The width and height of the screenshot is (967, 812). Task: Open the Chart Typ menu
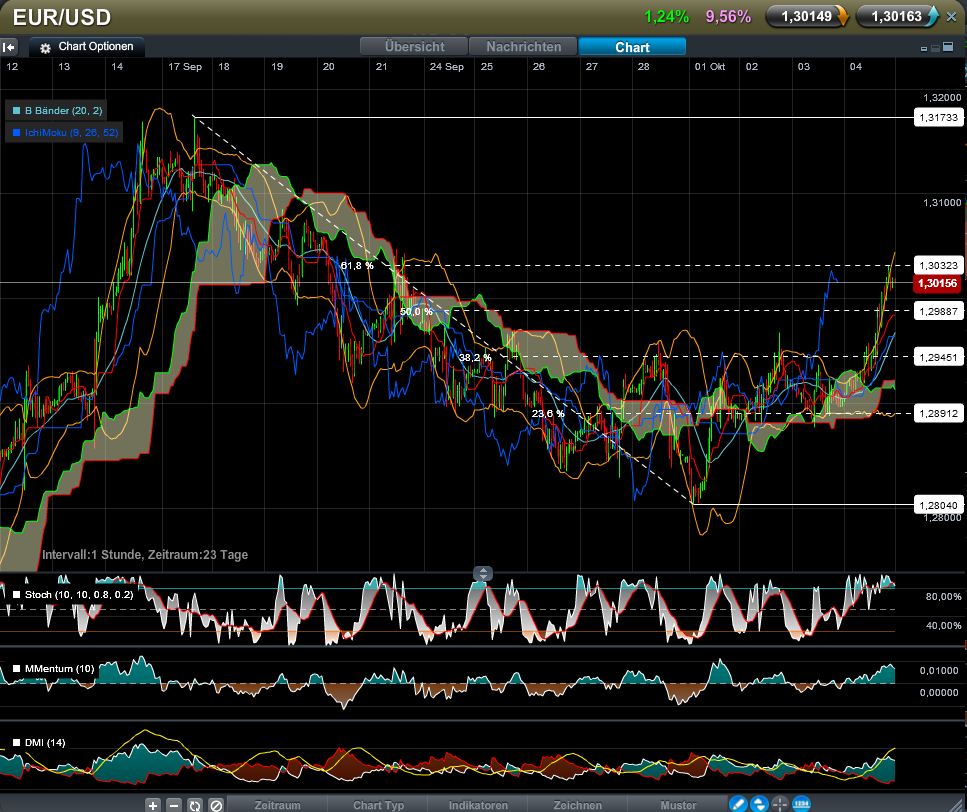coord(378,805)
